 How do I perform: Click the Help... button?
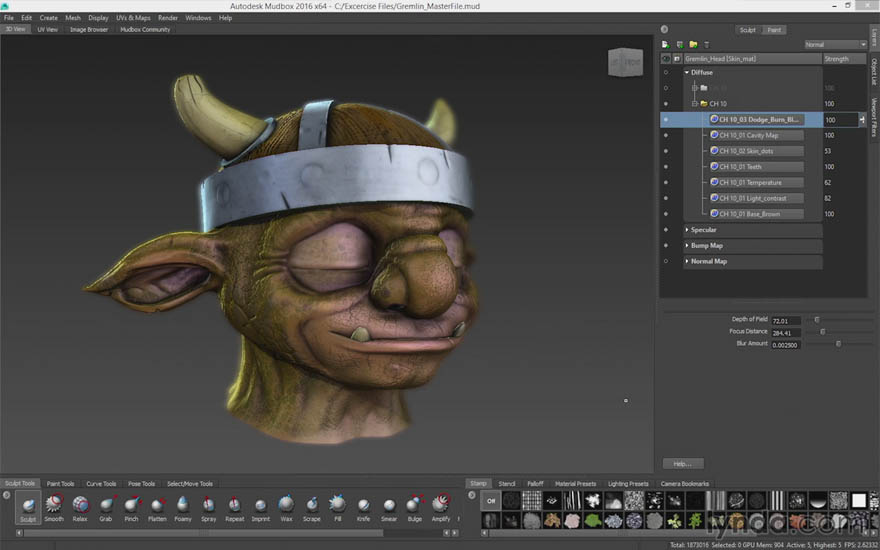tap(683, 464)
